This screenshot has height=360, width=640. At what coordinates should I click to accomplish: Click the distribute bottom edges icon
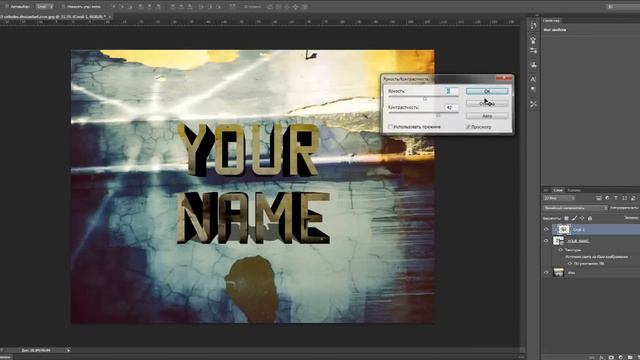tap(190, 7)
